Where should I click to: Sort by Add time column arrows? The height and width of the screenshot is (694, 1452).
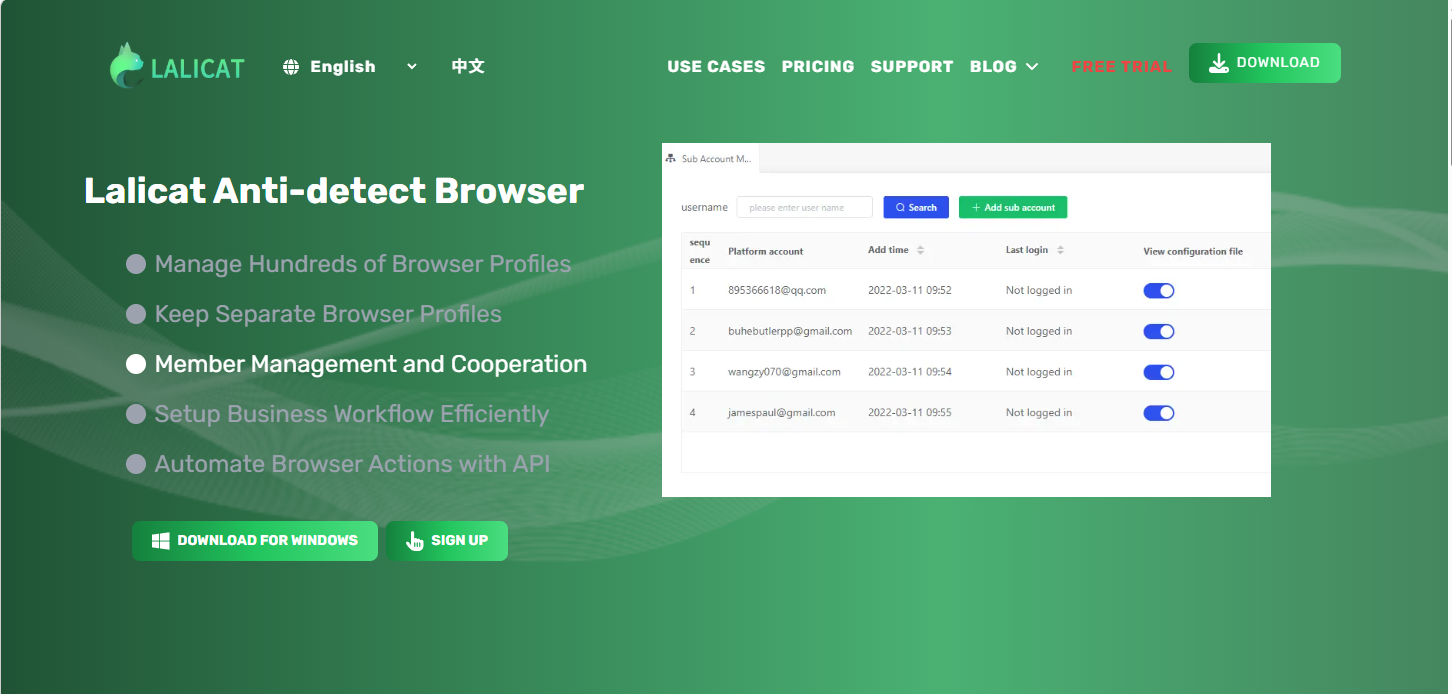(x=920, y=250)
